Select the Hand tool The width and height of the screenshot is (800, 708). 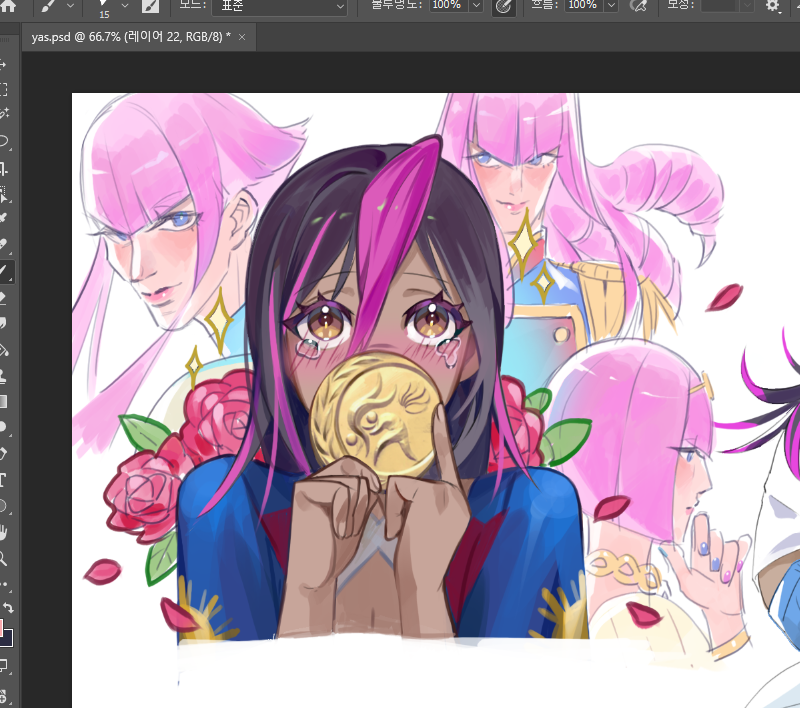[x=3, y=533]
